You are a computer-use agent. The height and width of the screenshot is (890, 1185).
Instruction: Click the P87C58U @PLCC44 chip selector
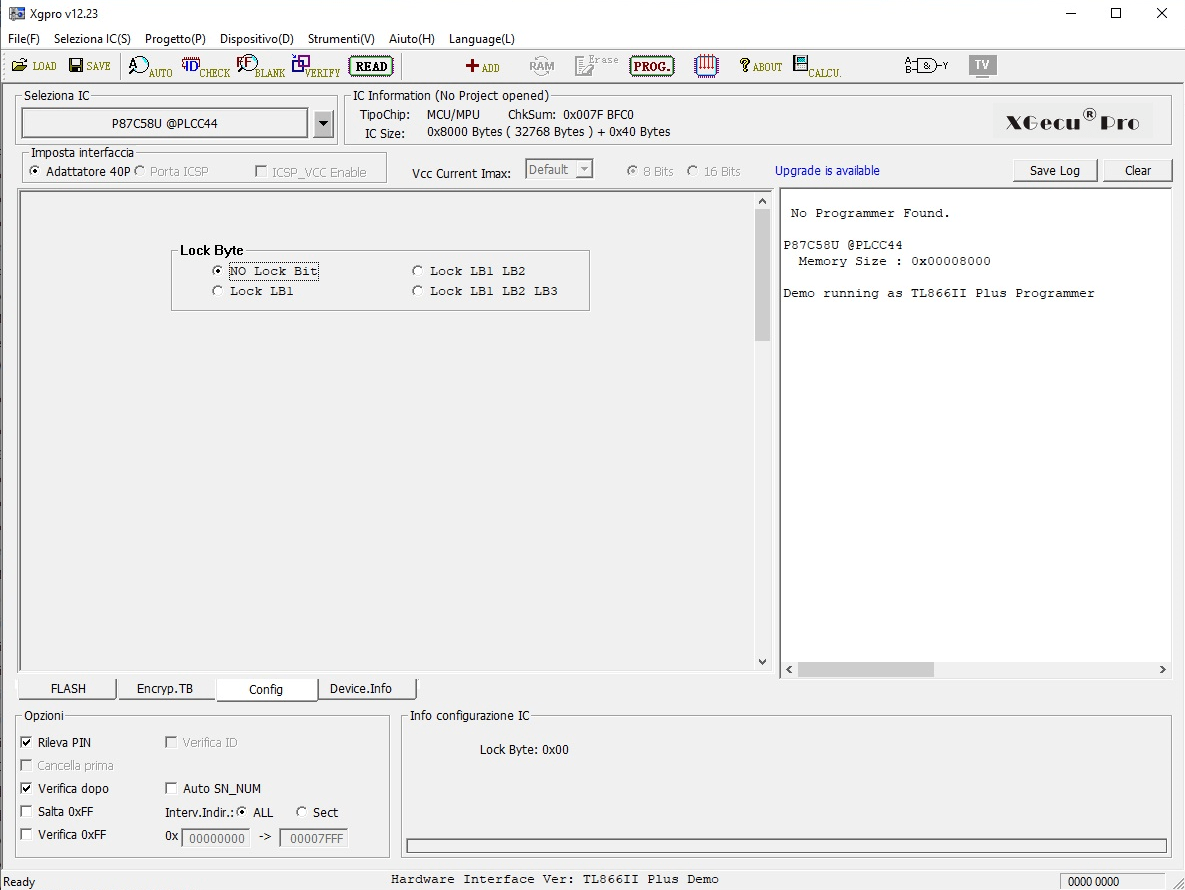pos(165,123)
